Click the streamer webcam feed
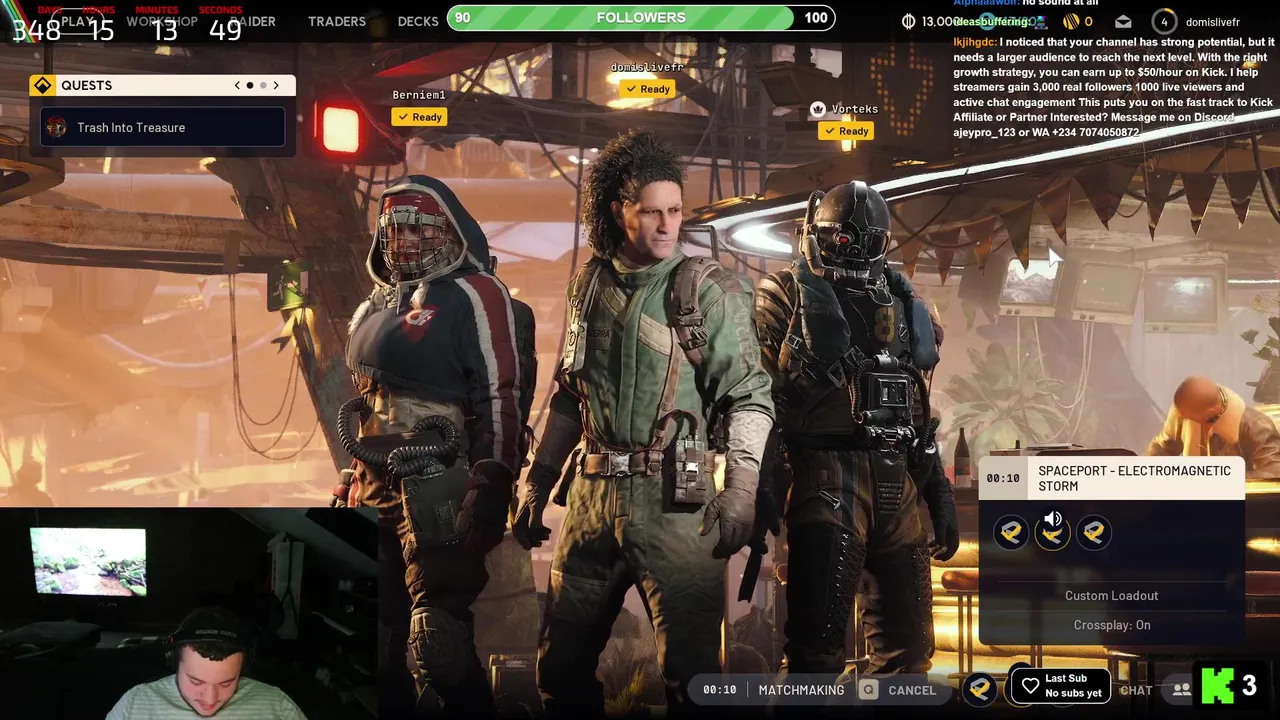1280x720 pixels. [x=188, y=613]
